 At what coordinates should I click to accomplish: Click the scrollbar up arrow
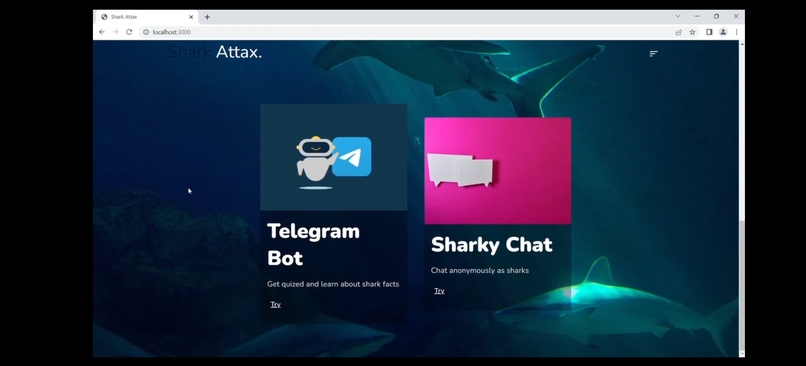(741, 44)
